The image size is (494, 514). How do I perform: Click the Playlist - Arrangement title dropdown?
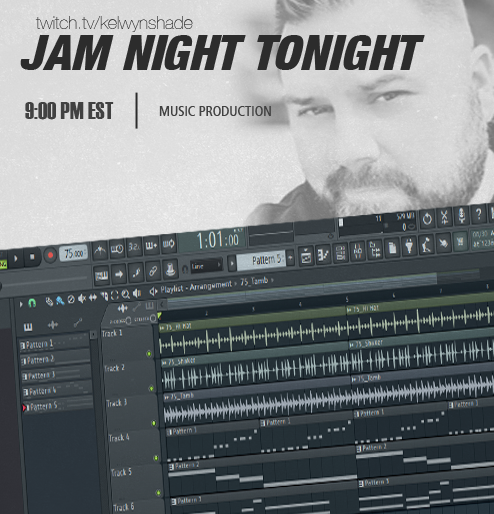click(196, 287)
